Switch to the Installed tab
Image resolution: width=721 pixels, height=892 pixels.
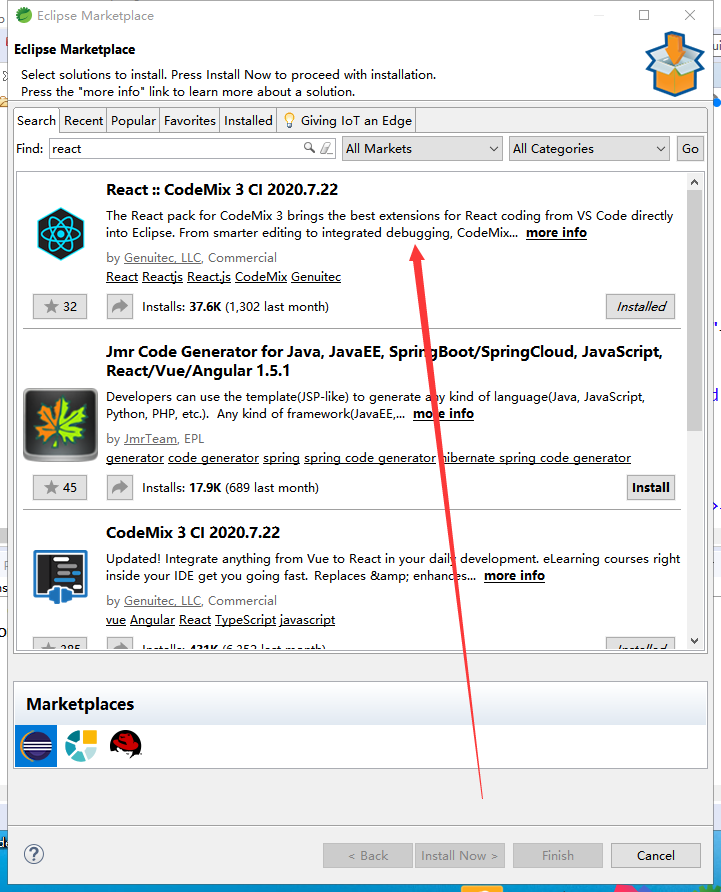pyautogui.click(x=248, y=121)
